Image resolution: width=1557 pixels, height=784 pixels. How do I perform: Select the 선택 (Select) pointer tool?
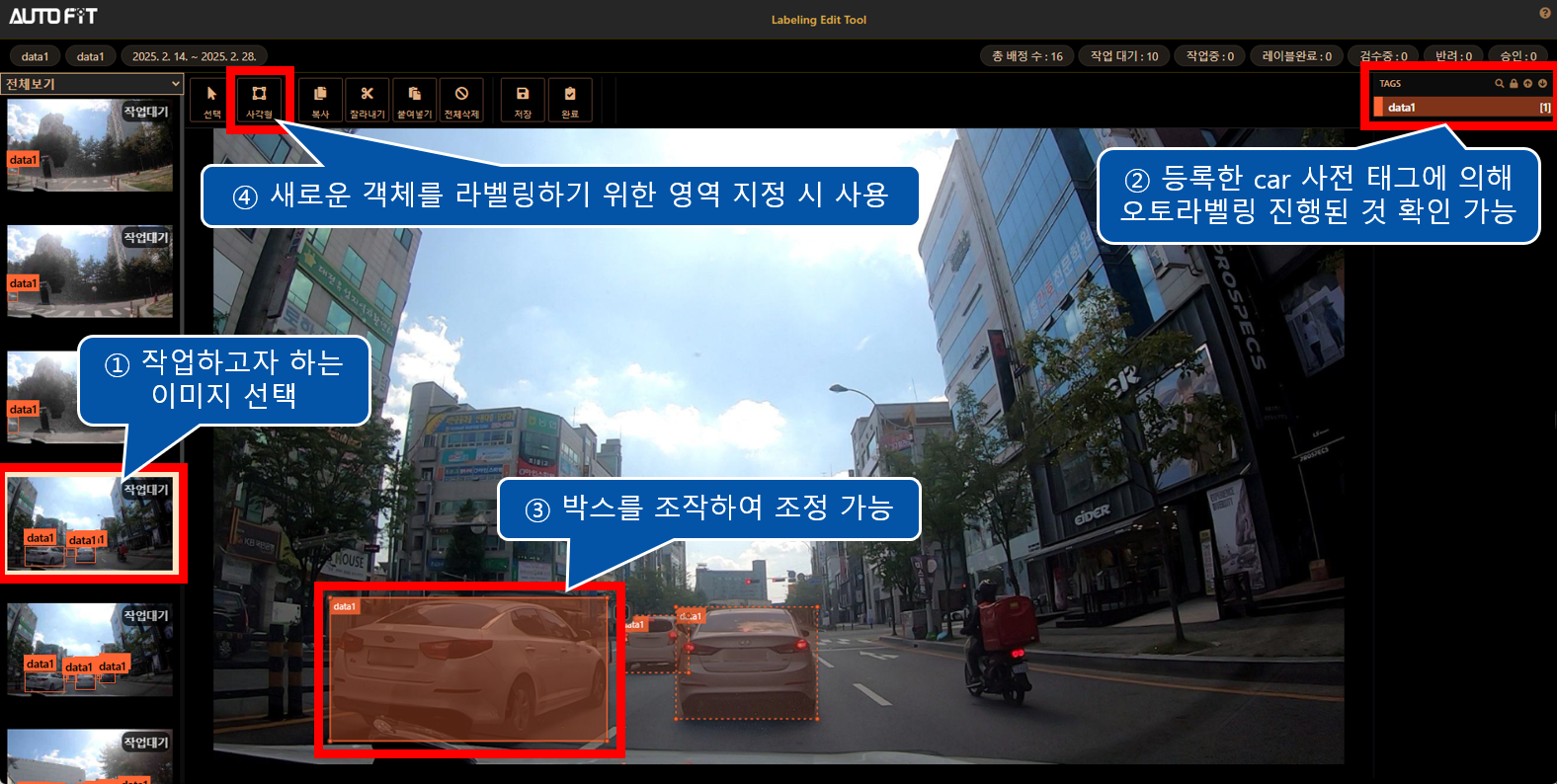(211, 100)
